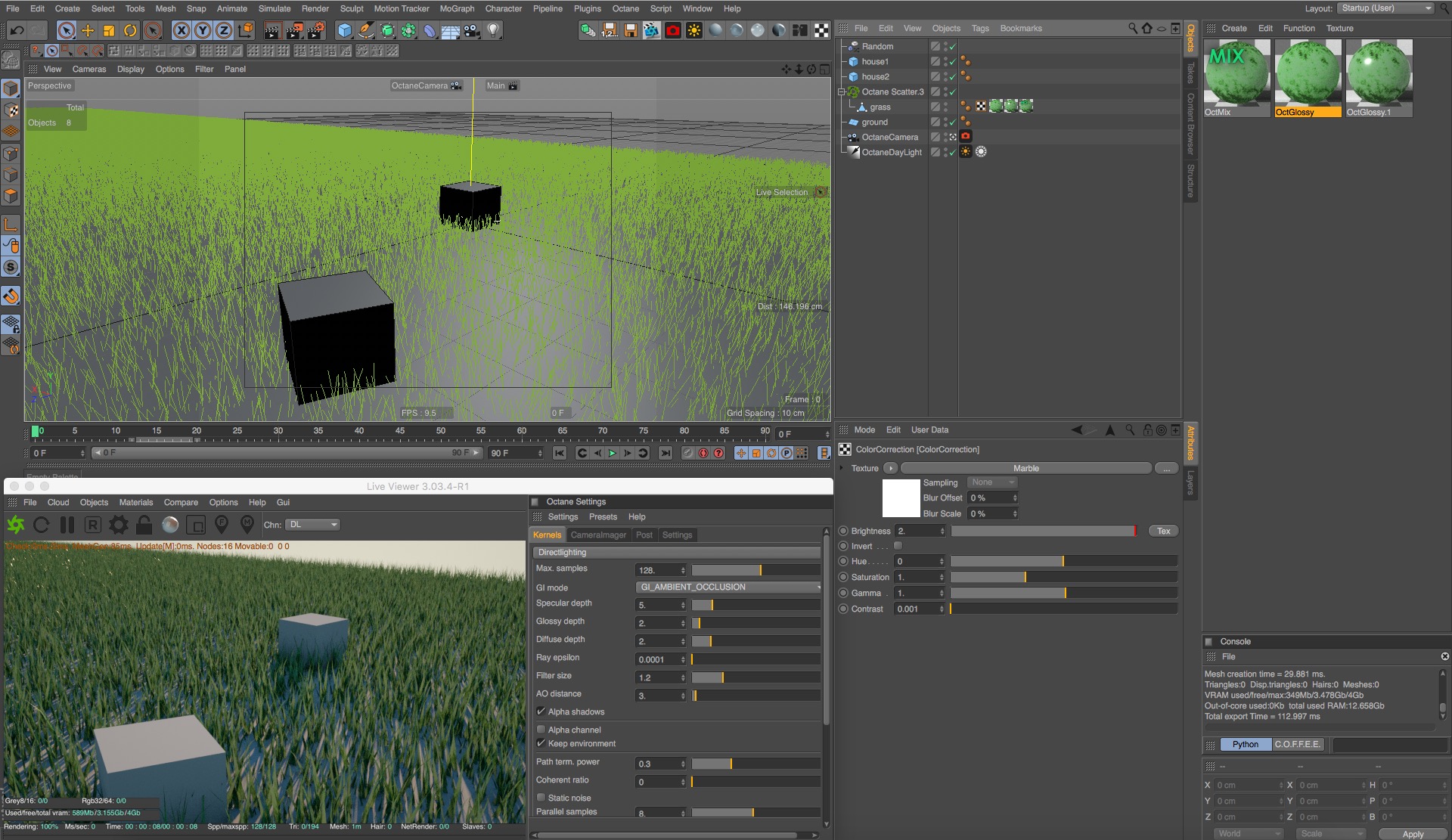Select the Rotate tool

pyautogui.click(x=130, y=31)
